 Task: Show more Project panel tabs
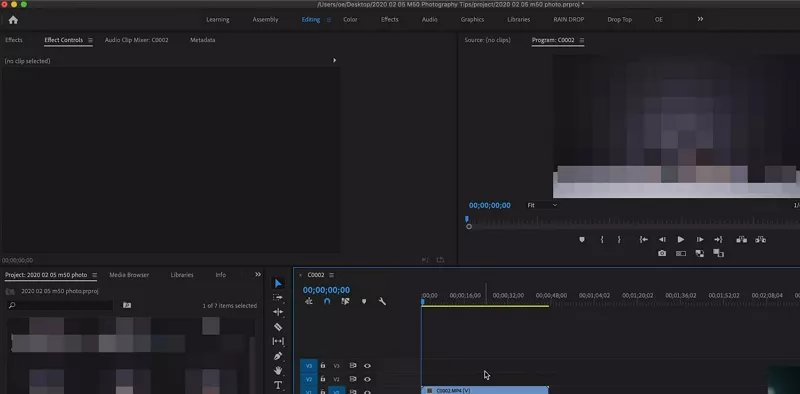(x=258, y=275)
